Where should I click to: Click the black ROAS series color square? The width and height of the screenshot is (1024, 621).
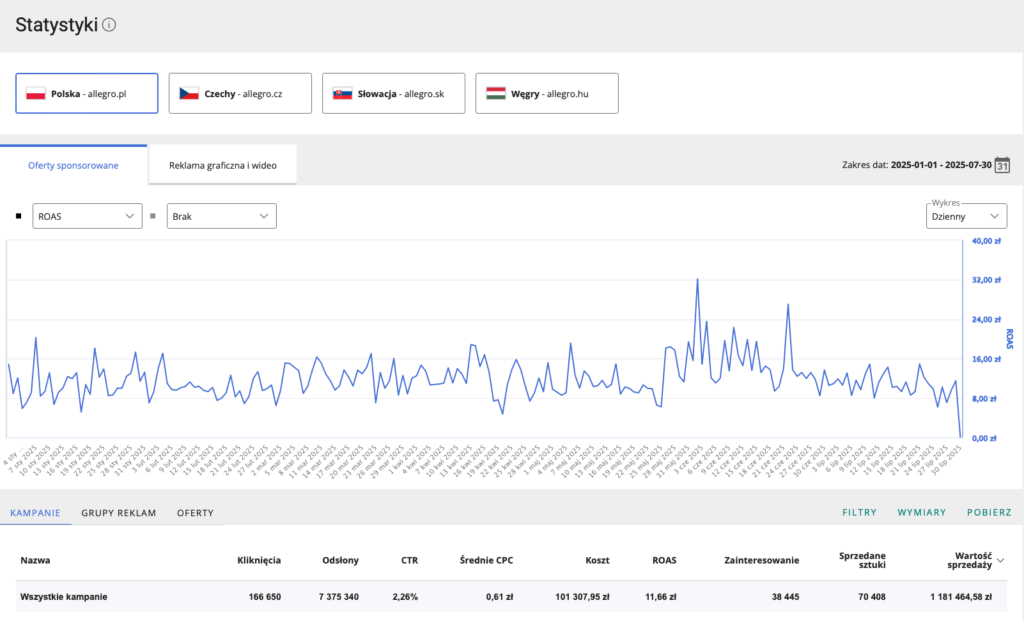pos(18,215)
